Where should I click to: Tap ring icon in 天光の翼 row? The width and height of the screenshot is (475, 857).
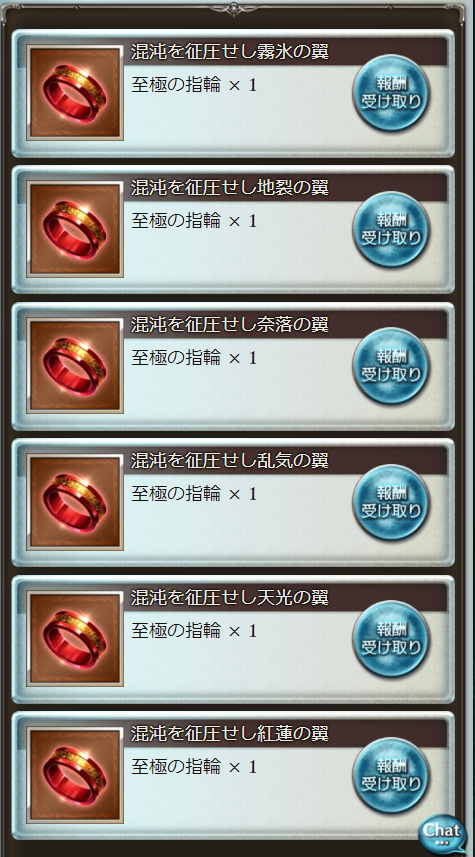click(x=75, y=639)
